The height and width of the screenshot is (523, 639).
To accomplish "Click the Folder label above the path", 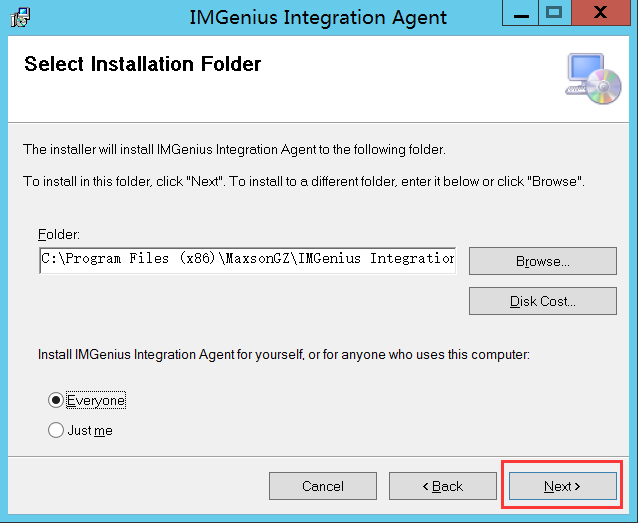I will pos(56,234).
